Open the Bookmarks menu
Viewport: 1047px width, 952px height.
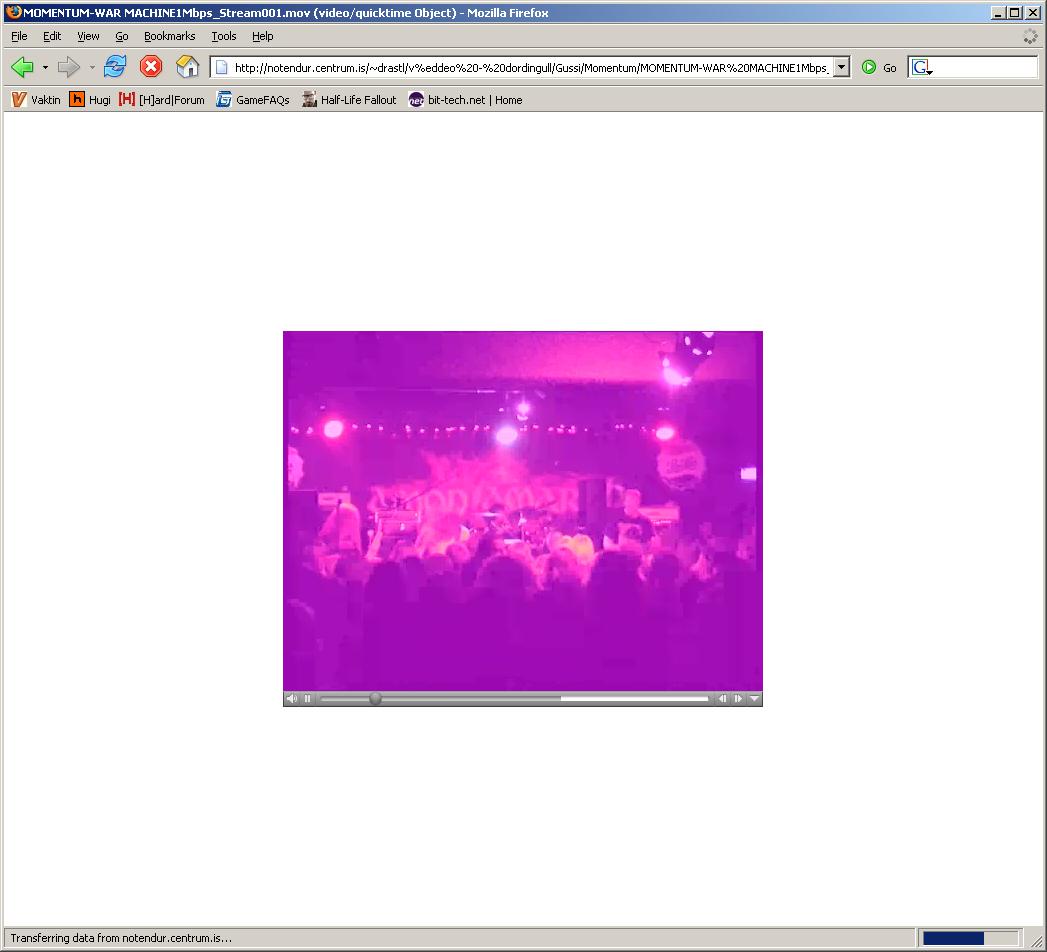coord(169,36)
